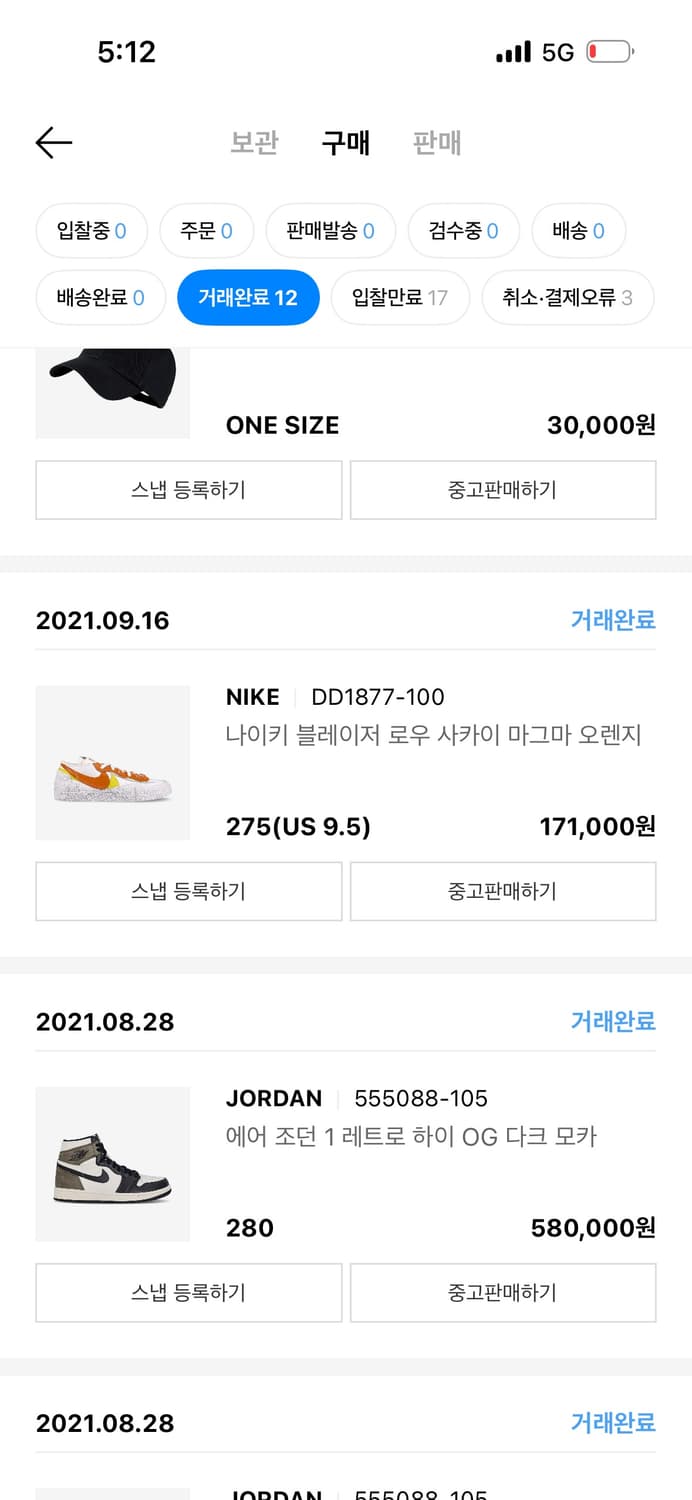Tap 스냅 등록하기 under the Nike Blazer
692x1500 pixels.
tap(188, 891)
